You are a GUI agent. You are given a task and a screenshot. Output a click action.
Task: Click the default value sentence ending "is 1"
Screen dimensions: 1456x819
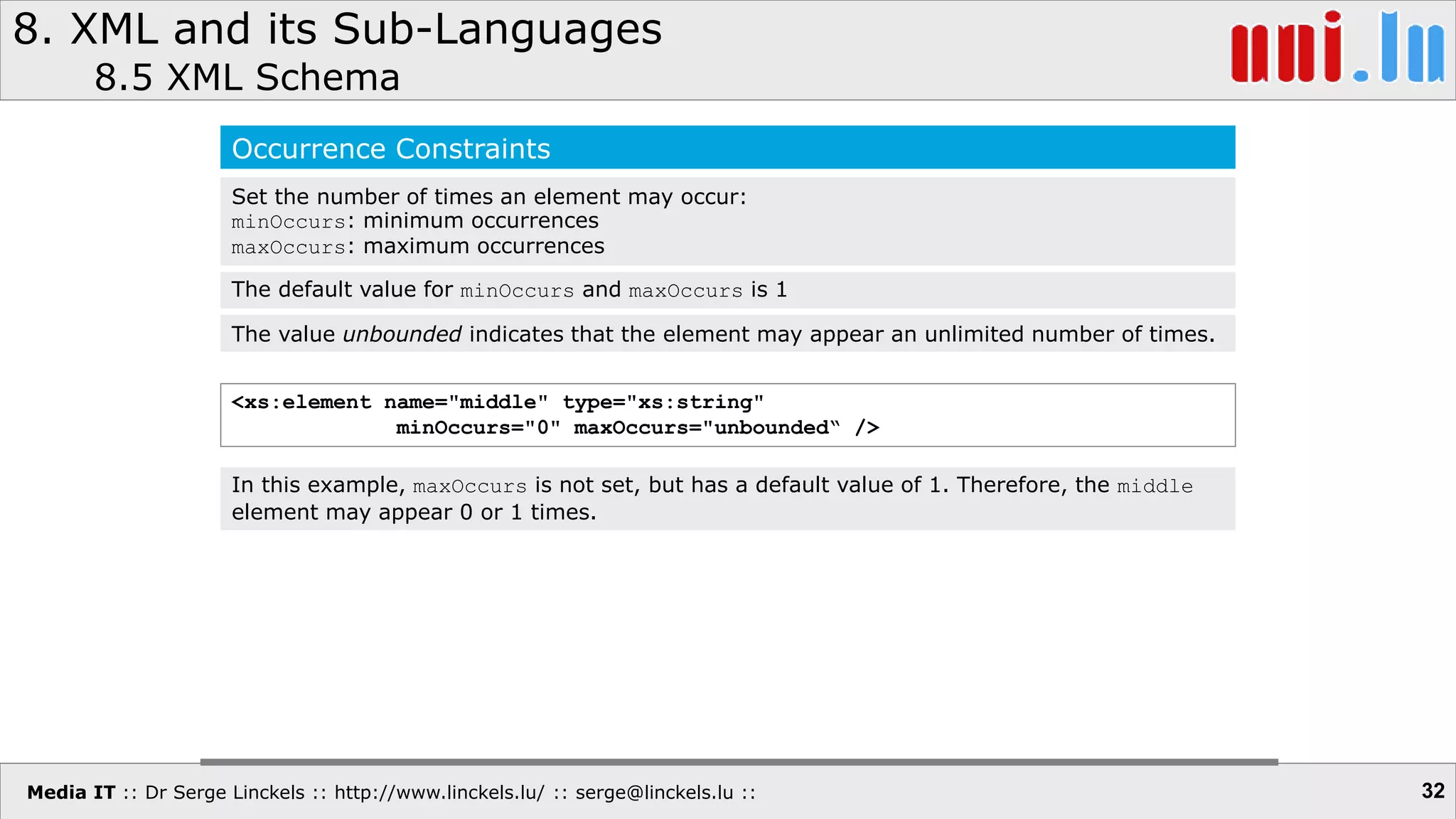[509, 290]
